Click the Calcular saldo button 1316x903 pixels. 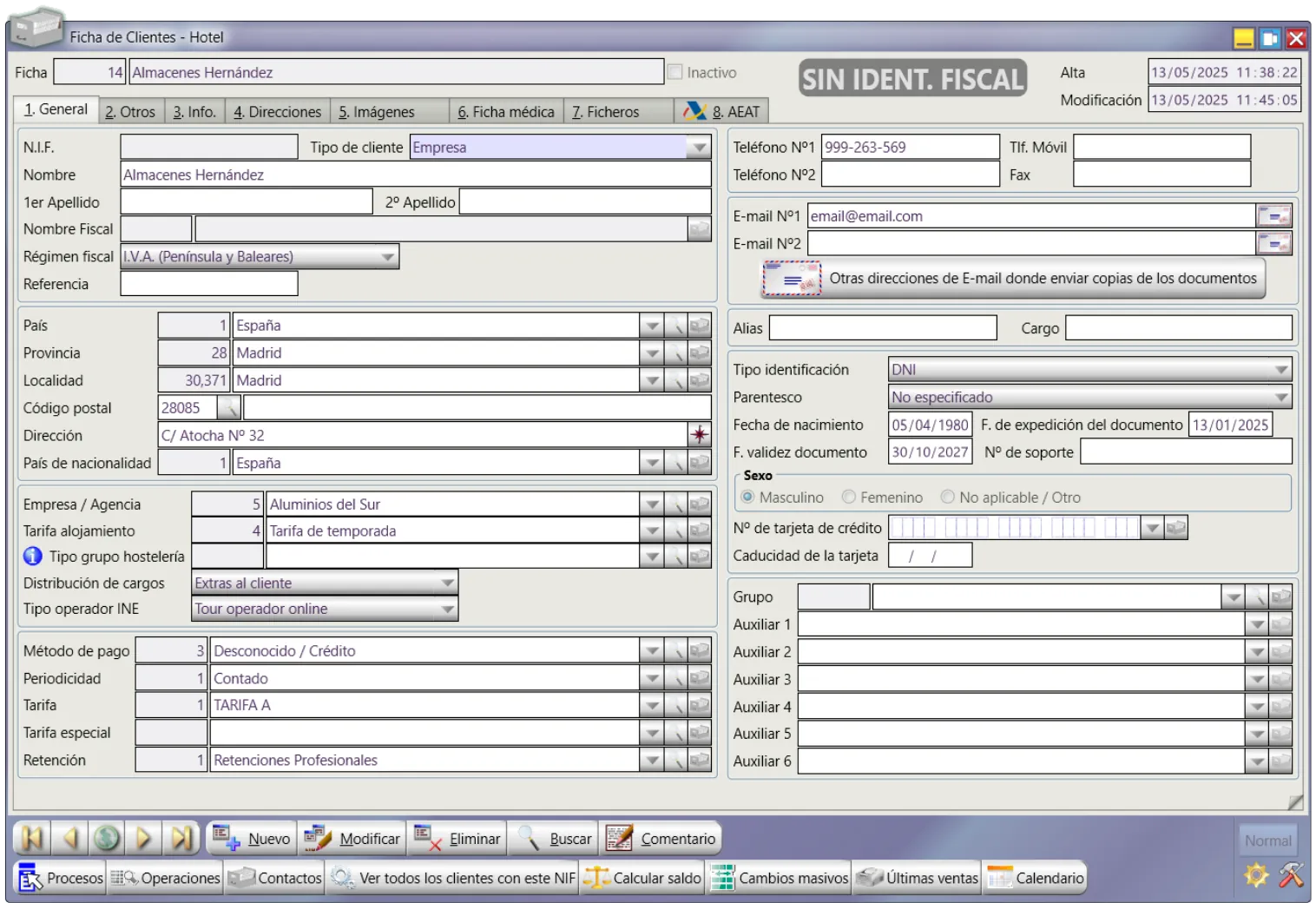point(643,878)
